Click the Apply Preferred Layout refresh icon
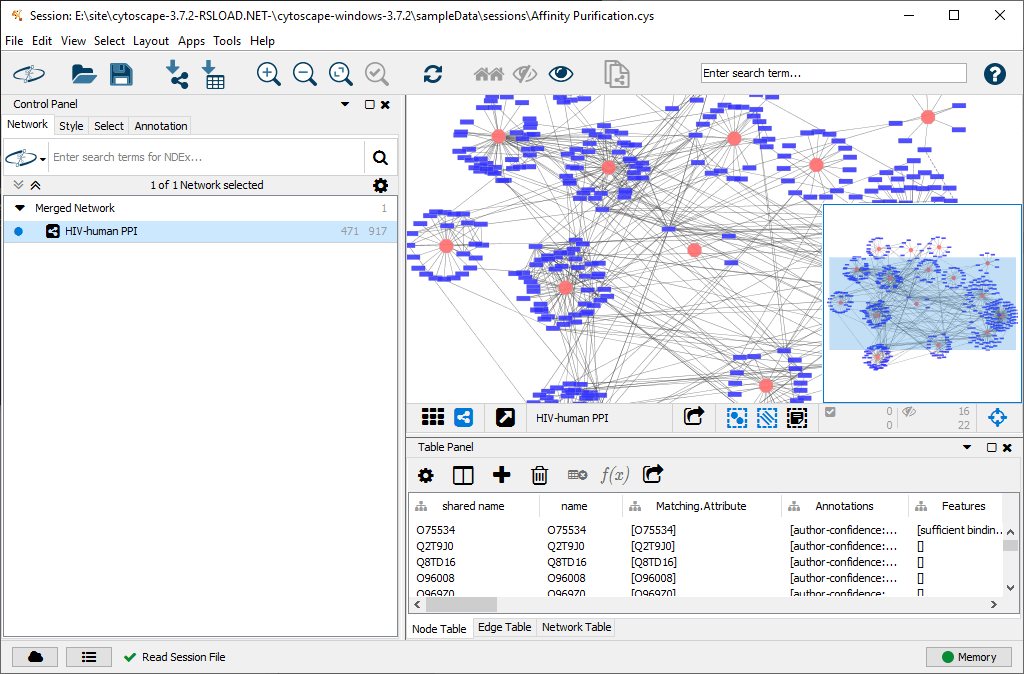Image resolution: width=1024 pixels, height=674 pixels. (433, 74)
